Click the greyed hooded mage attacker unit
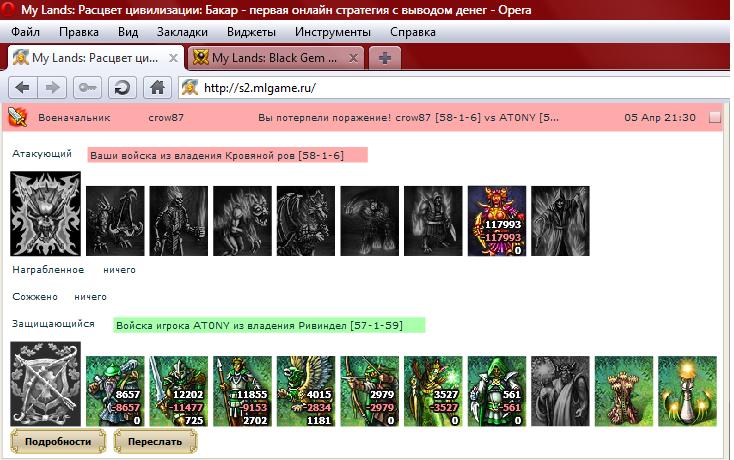734x460 pixels. [560, 221]
